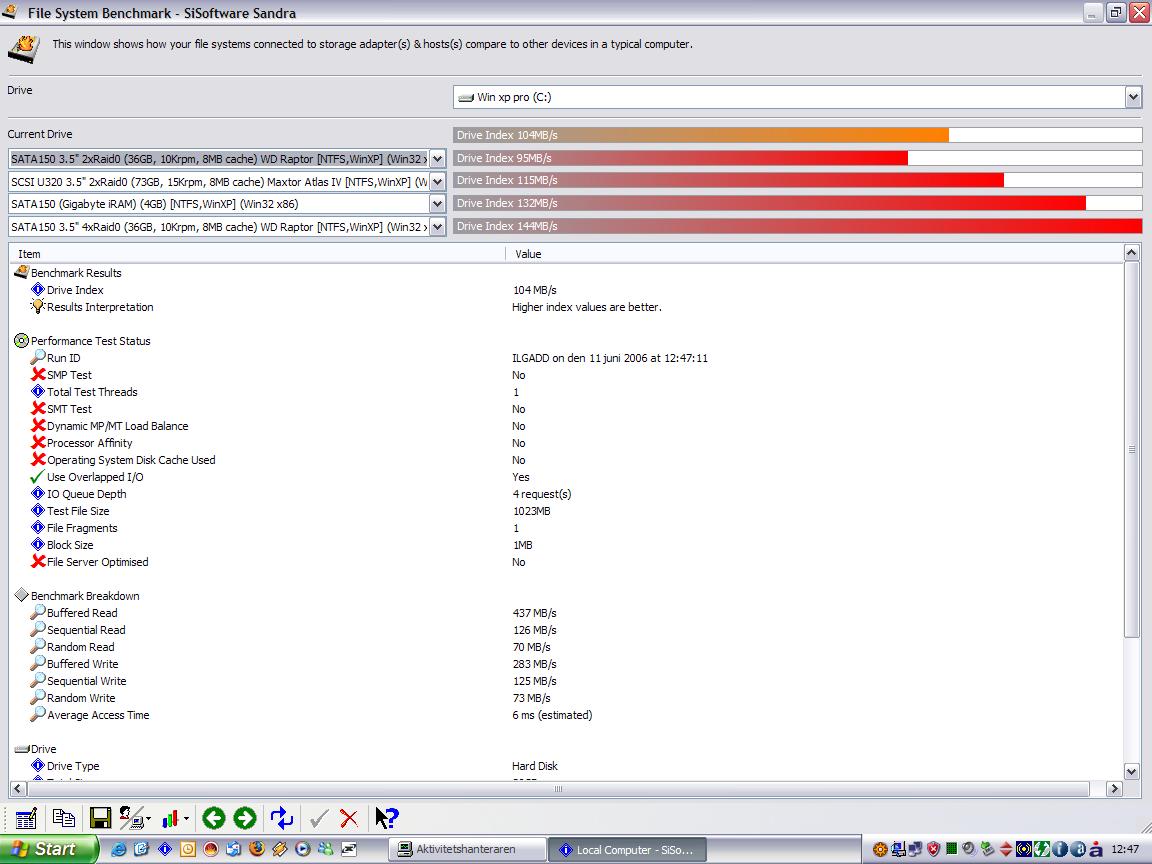Select the Buffered Read row
Screen dimensions: 1152x864
coord(566,613)
